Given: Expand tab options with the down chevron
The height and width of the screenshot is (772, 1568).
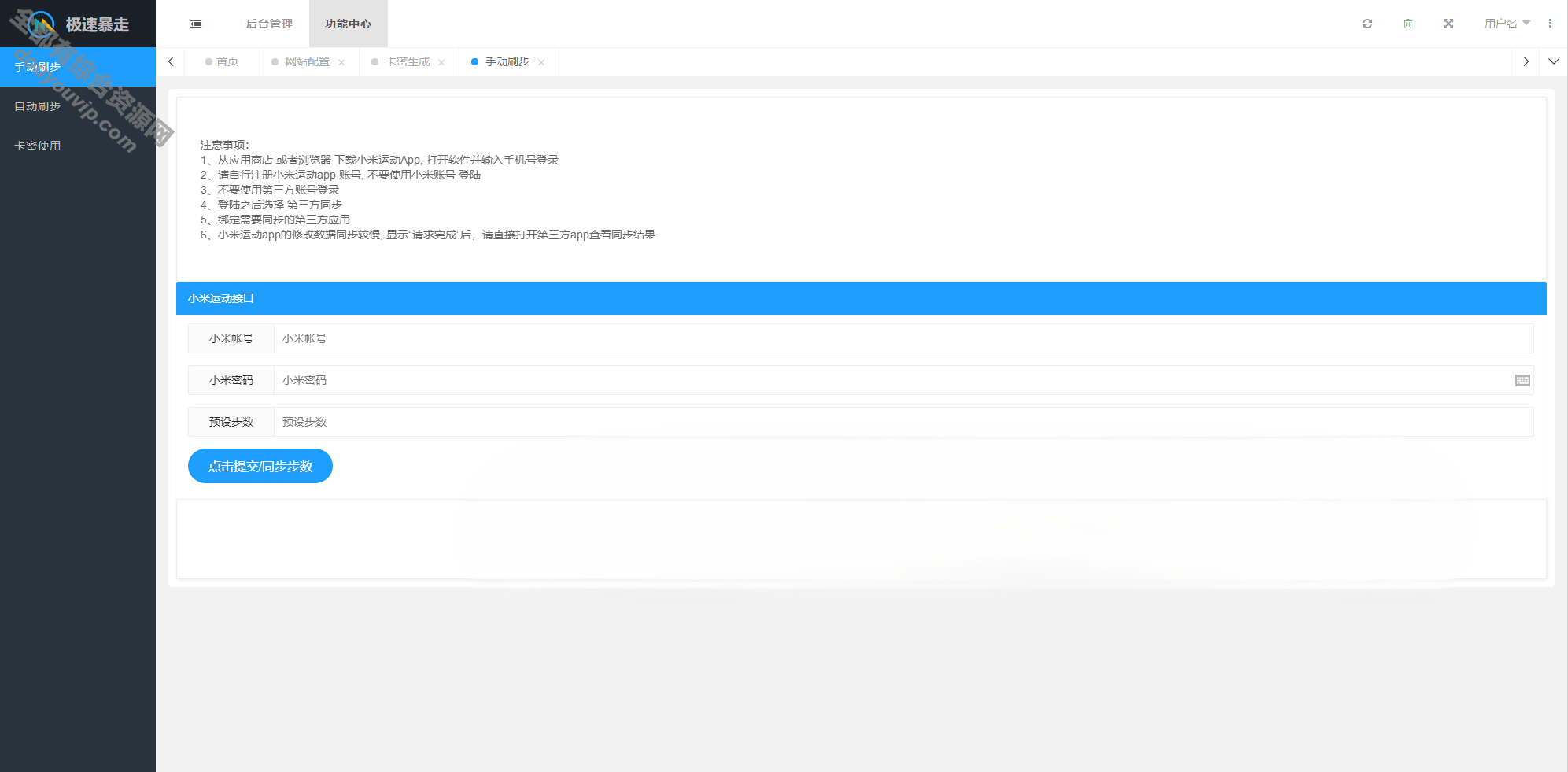Looking at the screenshot, I should point(1554,61).
